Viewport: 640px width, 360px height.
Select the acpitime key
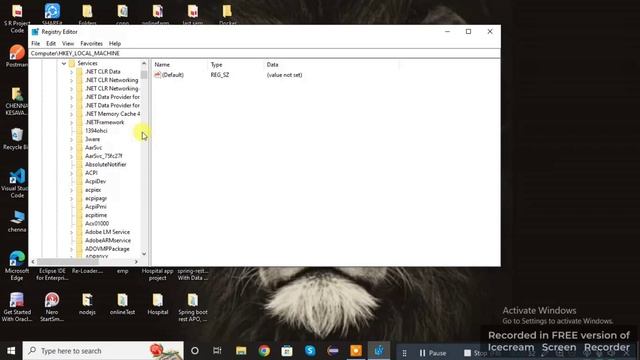tap(96, 215)
